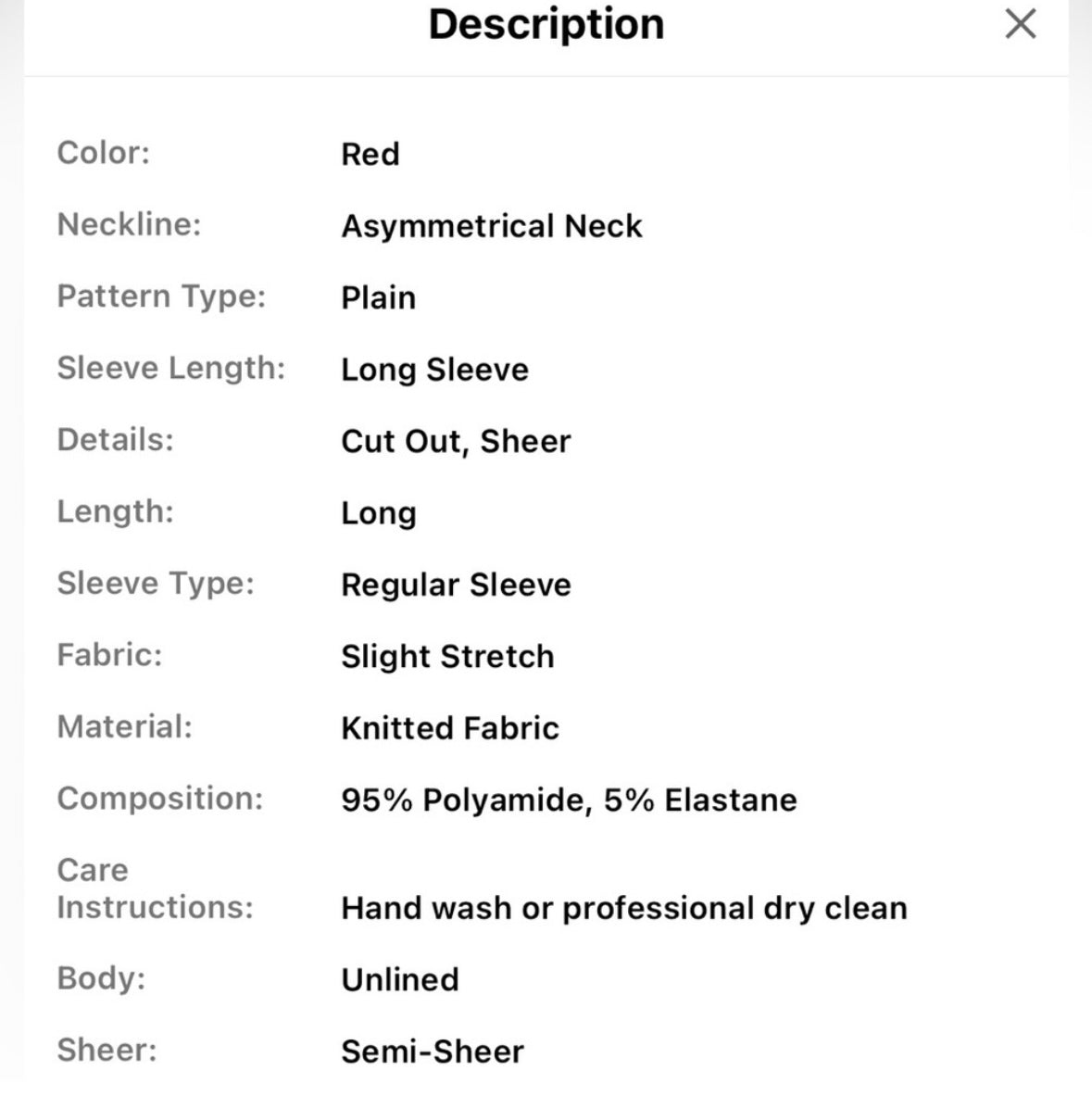Select the Long length value

pos(379,514)
